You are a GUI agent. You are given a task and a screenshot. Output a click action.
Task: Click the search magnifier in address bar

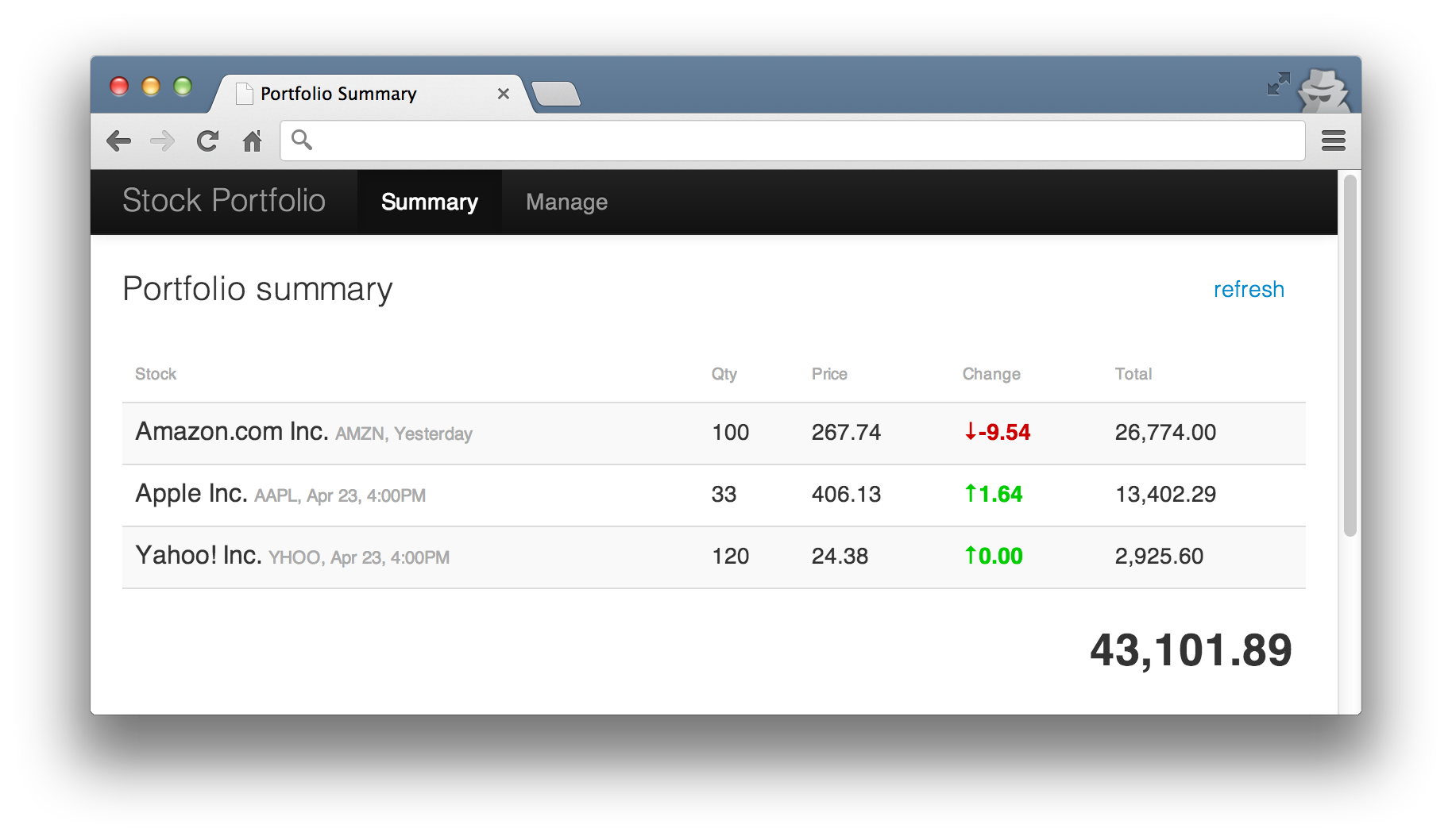coord(302,141)
